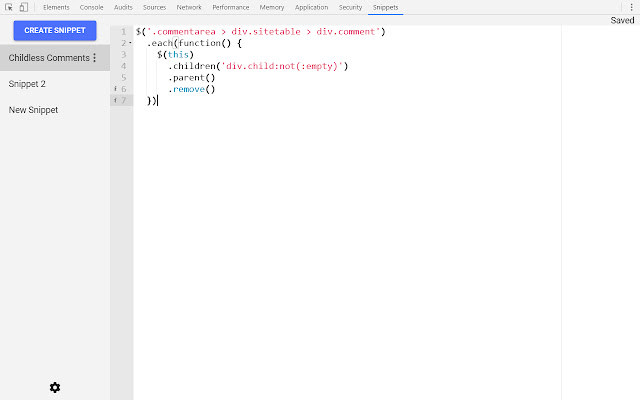Viewport: 640px width, 400px height.
Task: Open the Audits tab
Action: point(123,7)
